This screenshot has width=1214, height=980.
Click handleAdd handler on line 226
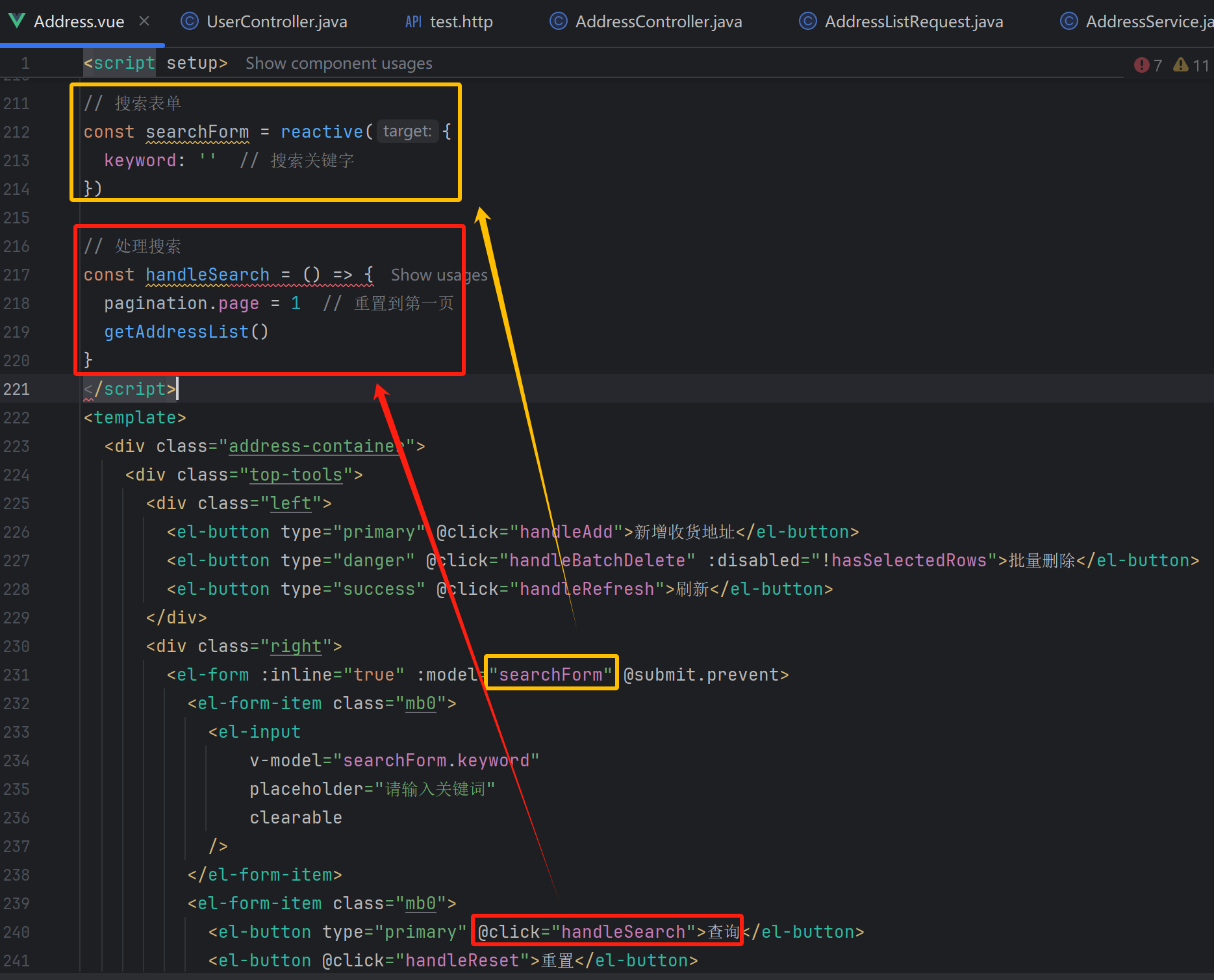tap(566, 532)
